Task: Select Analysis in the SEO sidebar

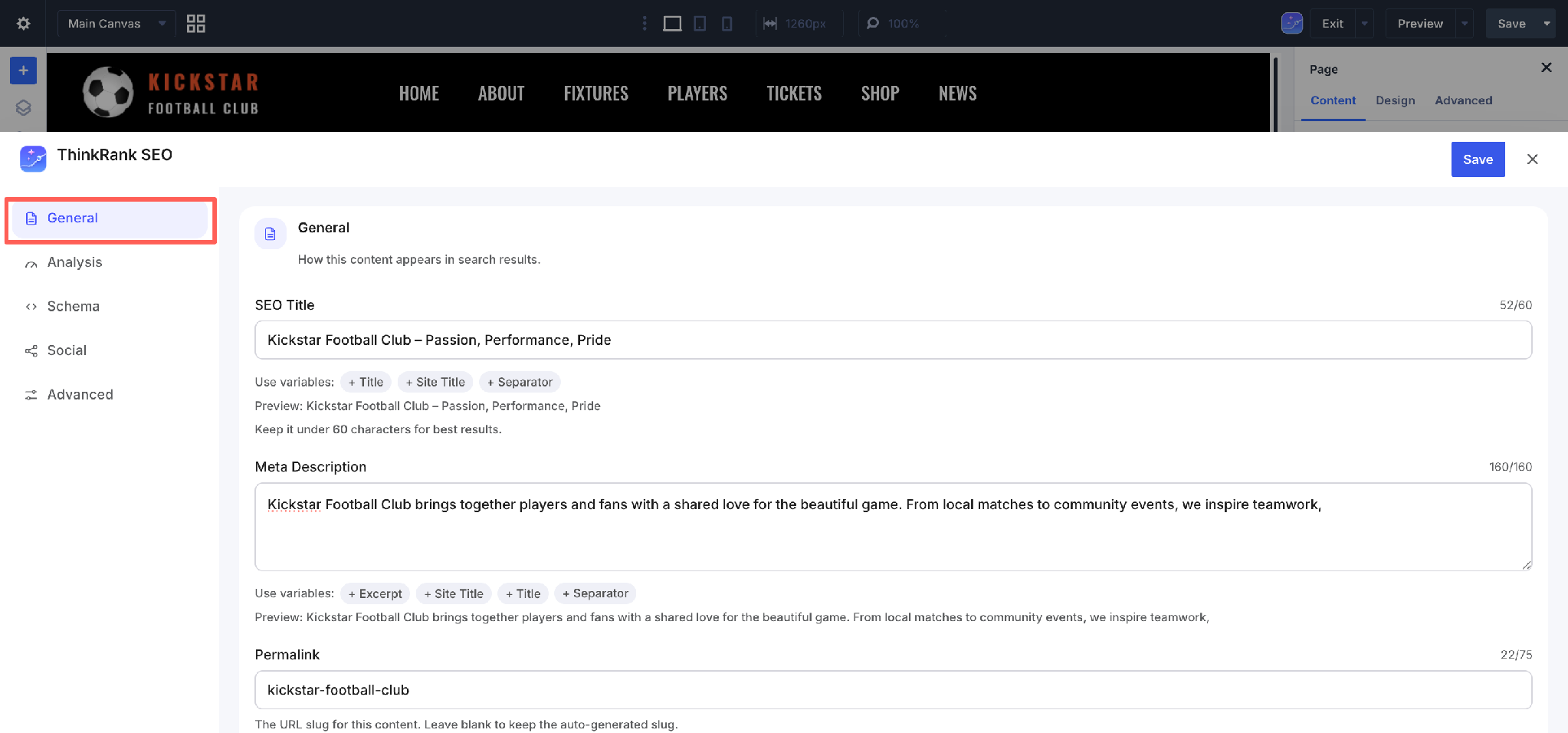Action: pos(110,262)
